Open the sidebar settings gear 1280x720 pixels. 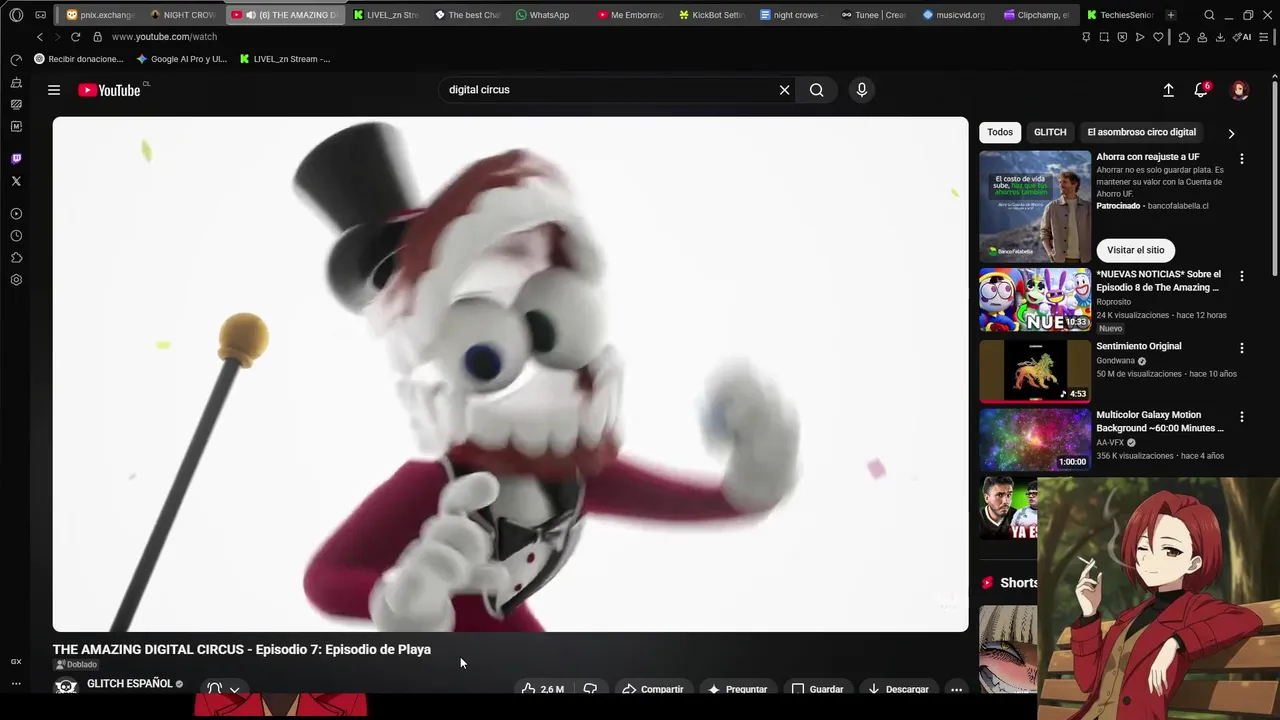[x=16, y=280]
